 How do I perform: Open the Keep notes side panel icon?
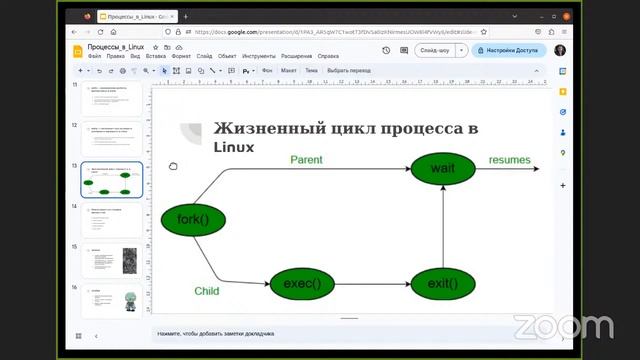coord(563,91)
